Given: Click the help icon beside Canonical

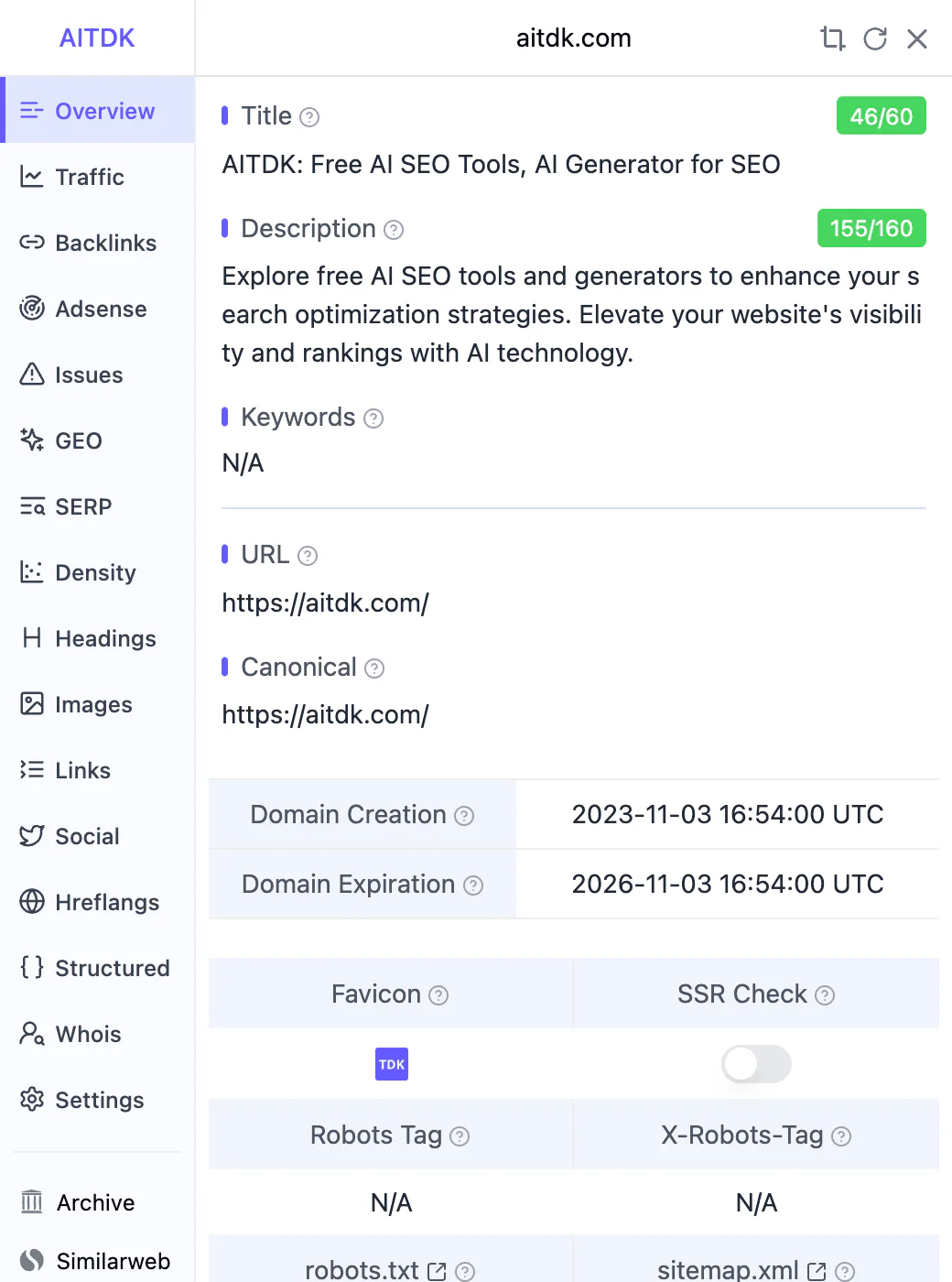Looking at the screenshot, I should pyautogui.click(x=374, y=668).
